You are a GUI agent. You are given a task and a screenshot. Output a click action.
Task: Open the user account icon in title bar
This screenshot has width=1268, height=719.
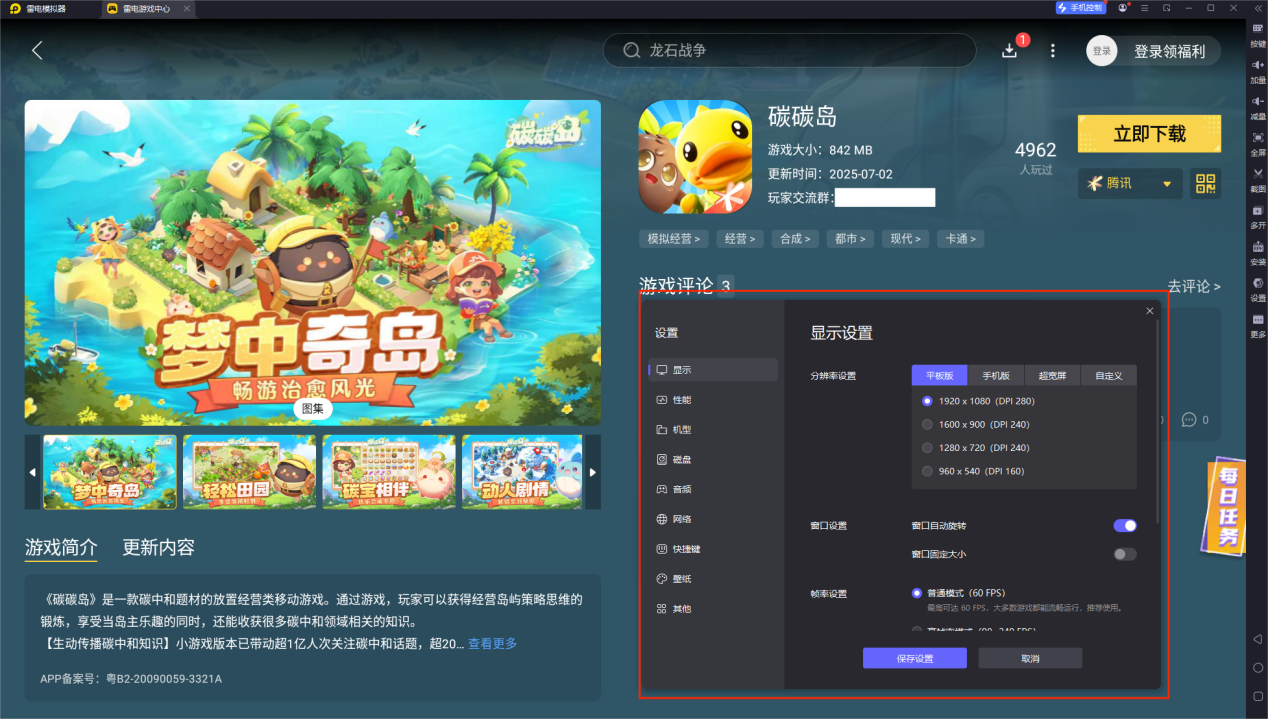(1123, 8)
